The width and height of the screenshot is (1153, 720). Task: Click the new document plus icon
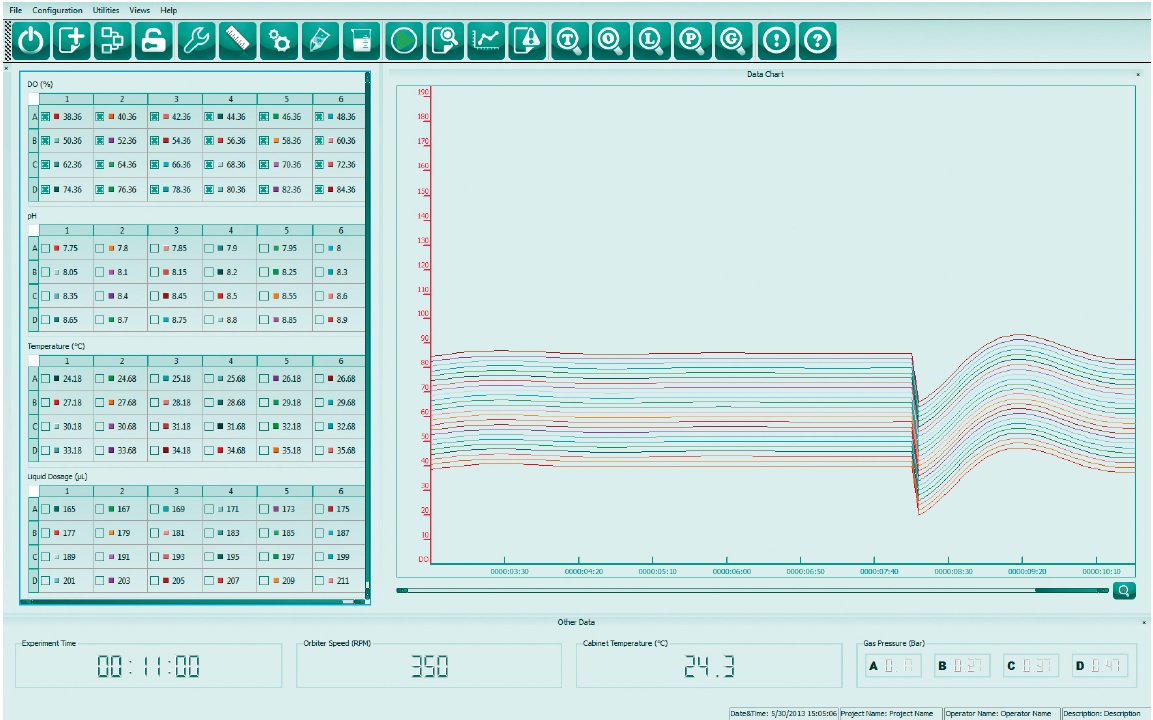(x=71, y=40)
